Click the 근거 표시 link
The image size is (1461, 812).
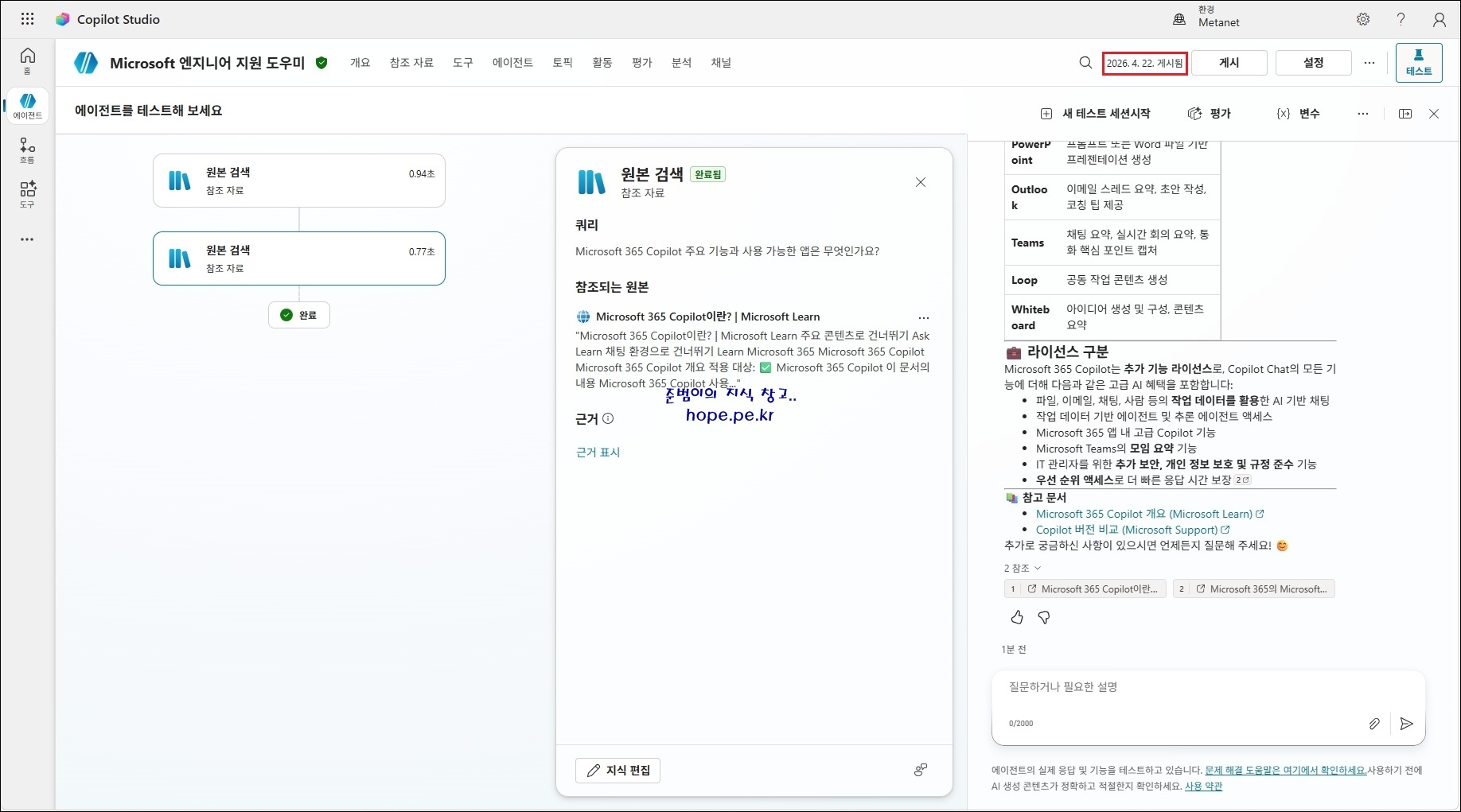[598, 453]
